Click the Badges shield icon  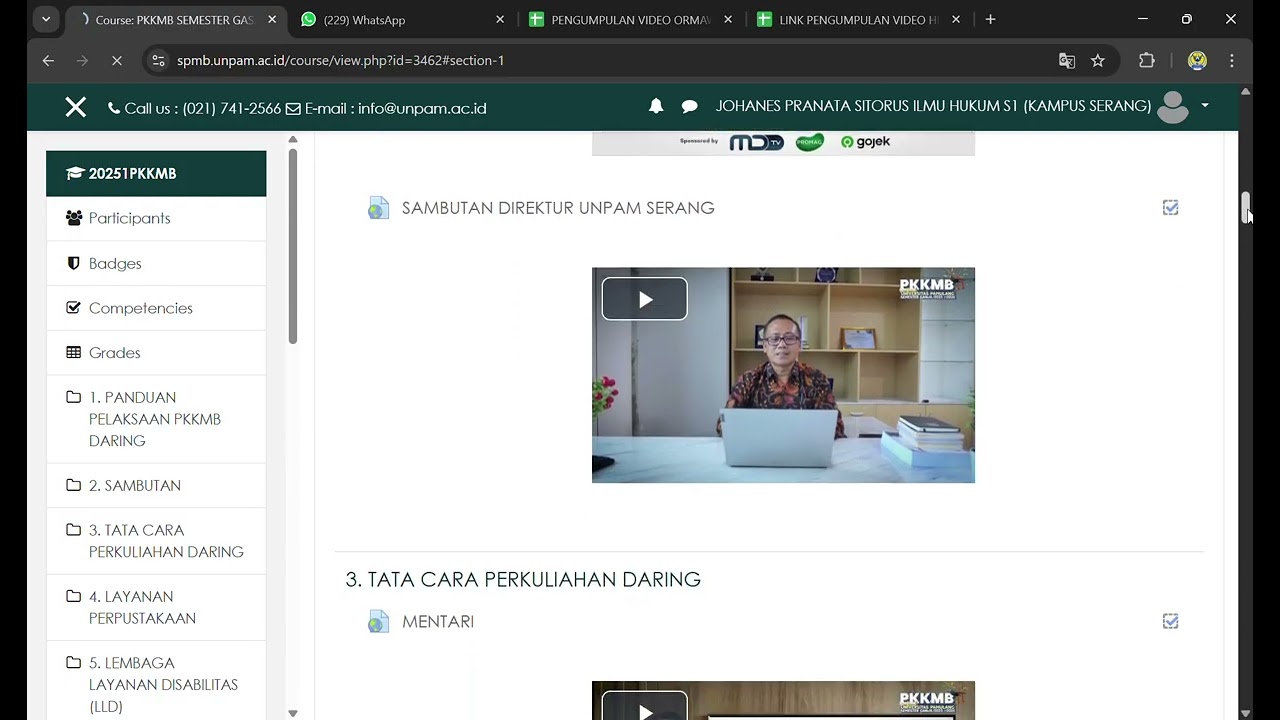pyautogui.click(x=73, y=263)
